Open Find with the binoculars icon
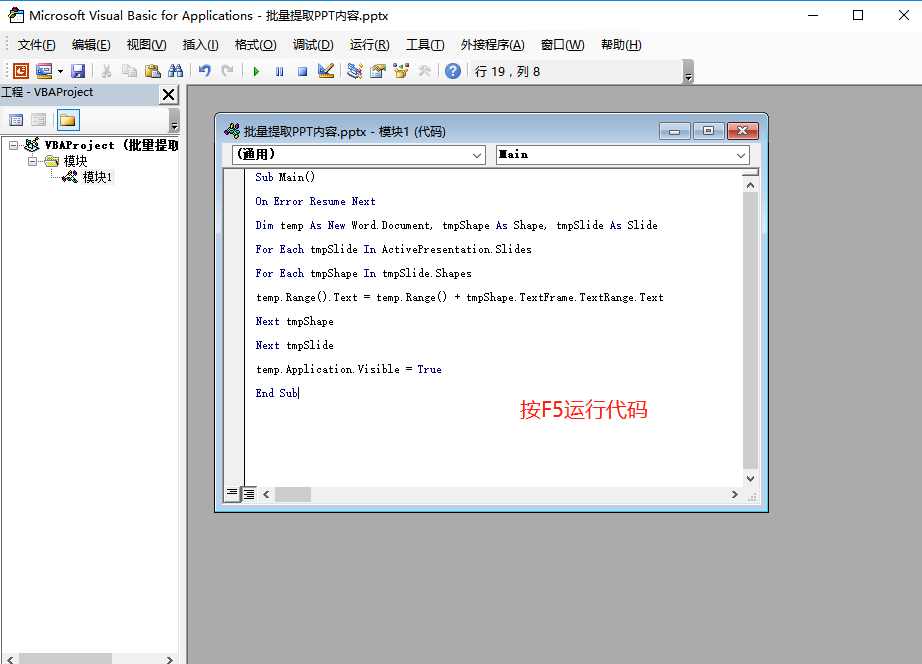The height and width of the screenshot is (664, 922). tap(175, 71)
